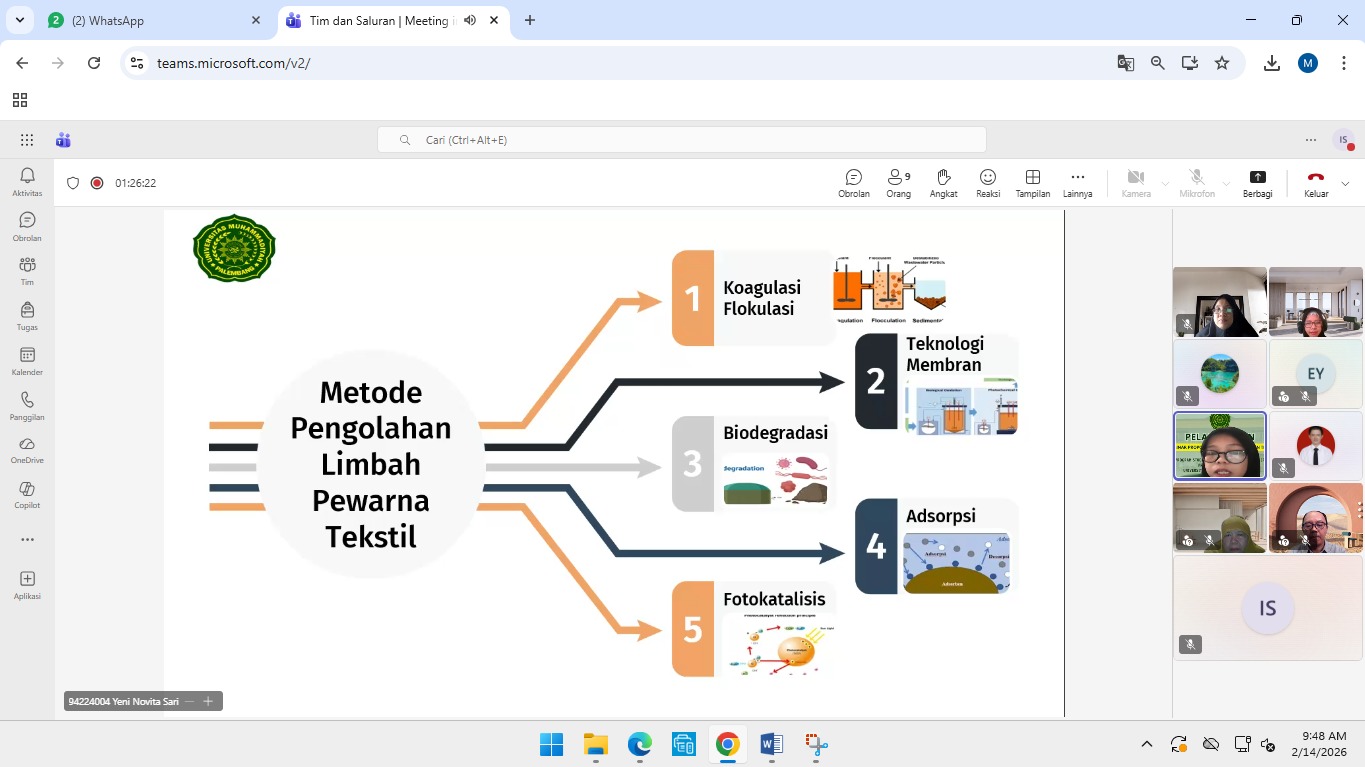Open the Lainnya more actions menu
The height and width of the screenshot is (767, 1365).
tap(1077, 182)
